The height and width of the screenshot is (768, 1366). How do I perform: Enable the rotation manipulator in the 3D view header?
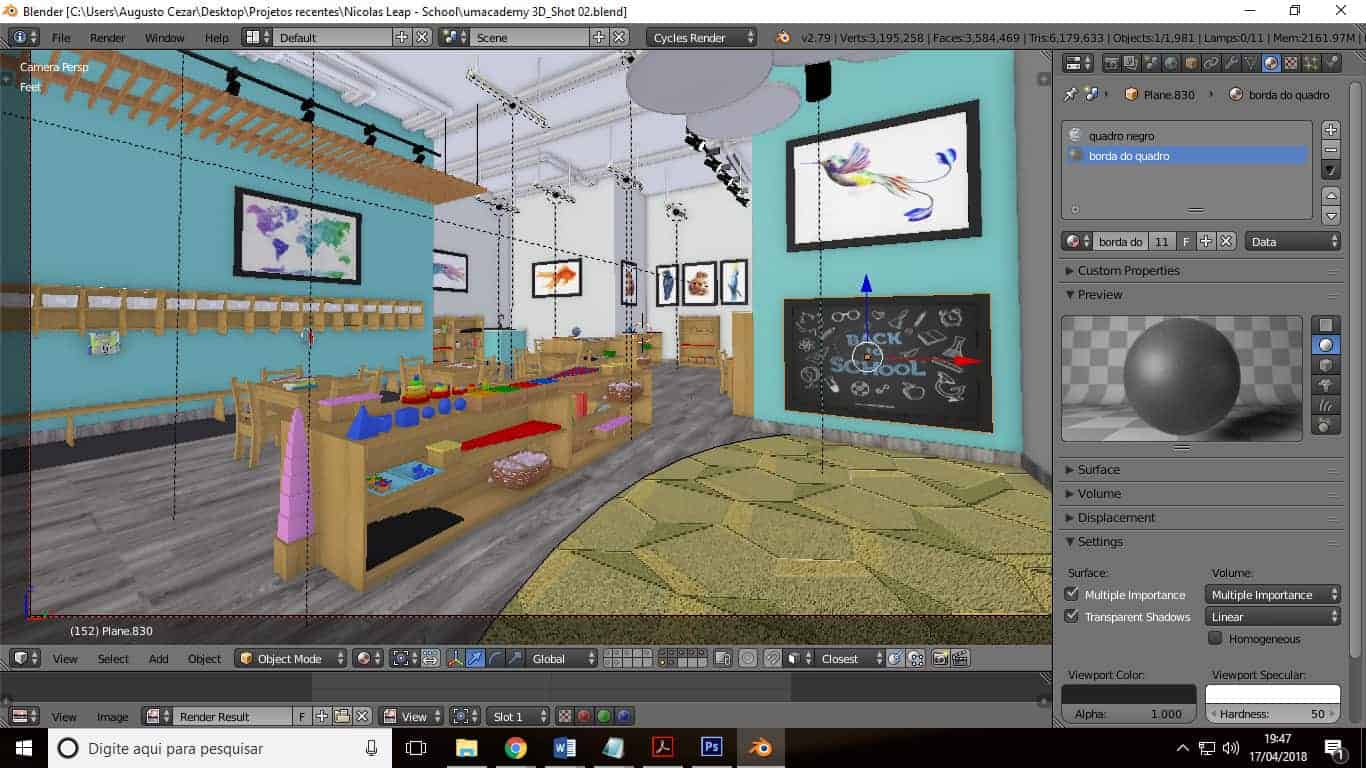(x=497, y=659)
